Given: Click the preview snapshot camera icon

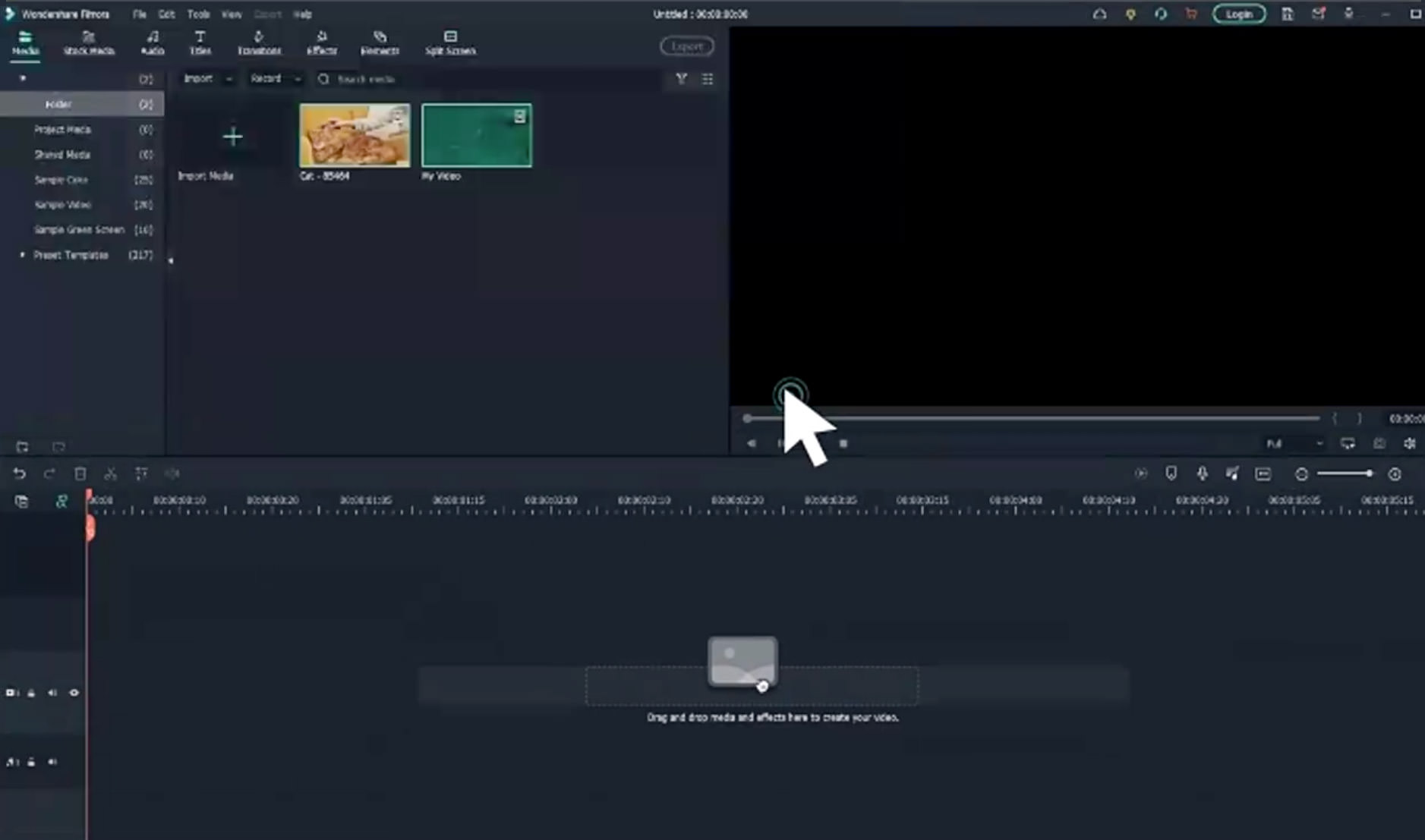Looking at the screenshot, I should pos(1379,444).
